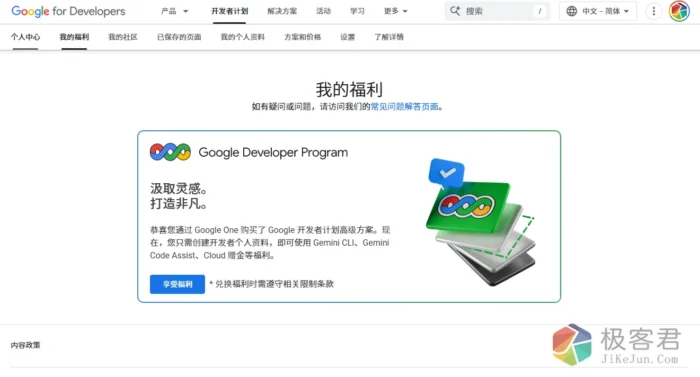Click the stacked membership cards illustration
Viewport: 700px width, 377px height.
click(481, 222)
